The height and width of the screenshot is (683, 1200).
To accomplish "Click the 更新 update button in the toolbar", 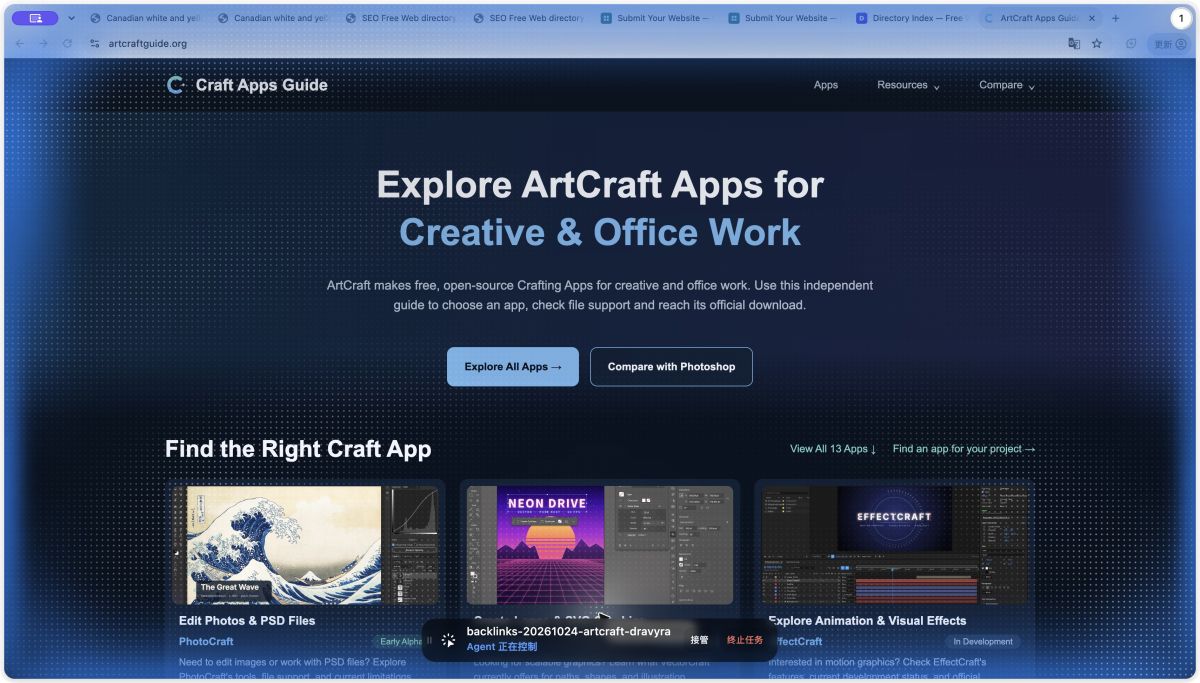I will pyautogui.click(x=1169, y=44).
